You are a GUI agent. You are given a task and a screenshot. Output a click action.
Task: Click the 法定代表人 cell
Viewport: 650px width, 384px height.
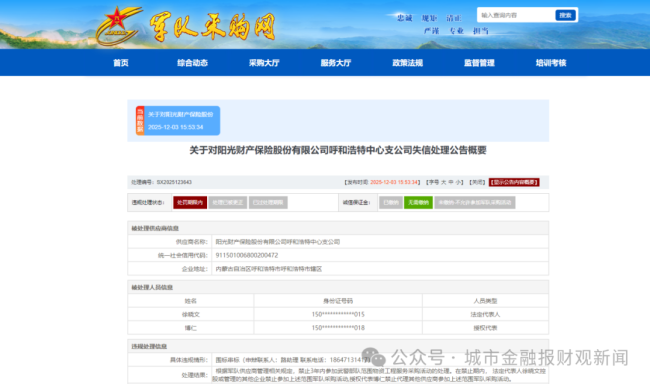[485, 314]
